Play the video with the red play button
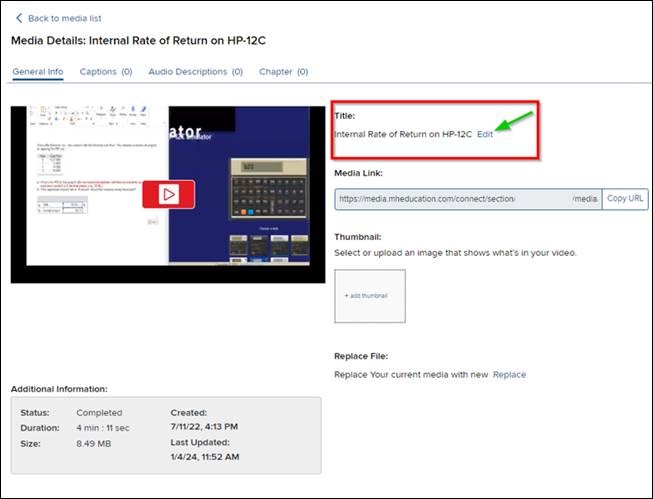The image size is (653, 499). (x=168, y=193)
